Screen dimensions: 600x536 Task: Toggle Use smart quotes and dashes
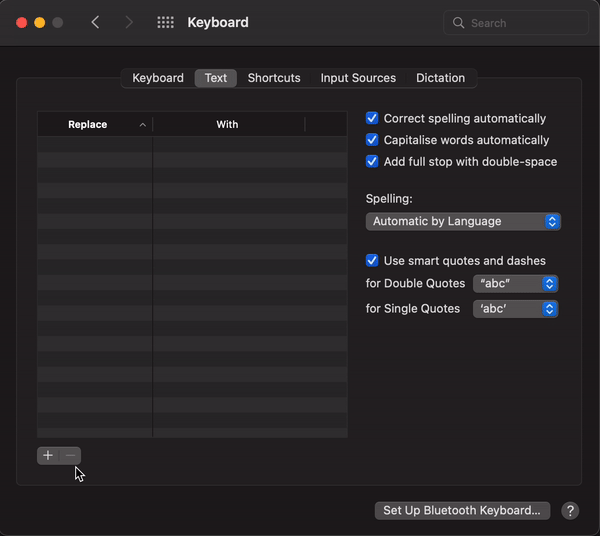[372, 261]
